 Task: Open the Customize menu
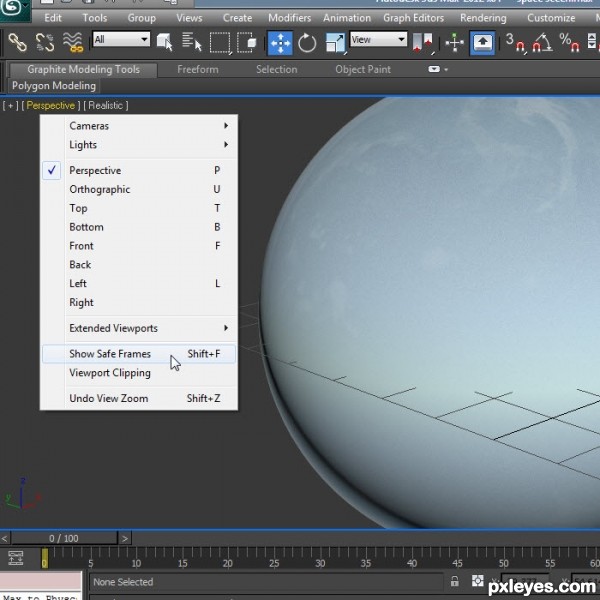[551, 18]
